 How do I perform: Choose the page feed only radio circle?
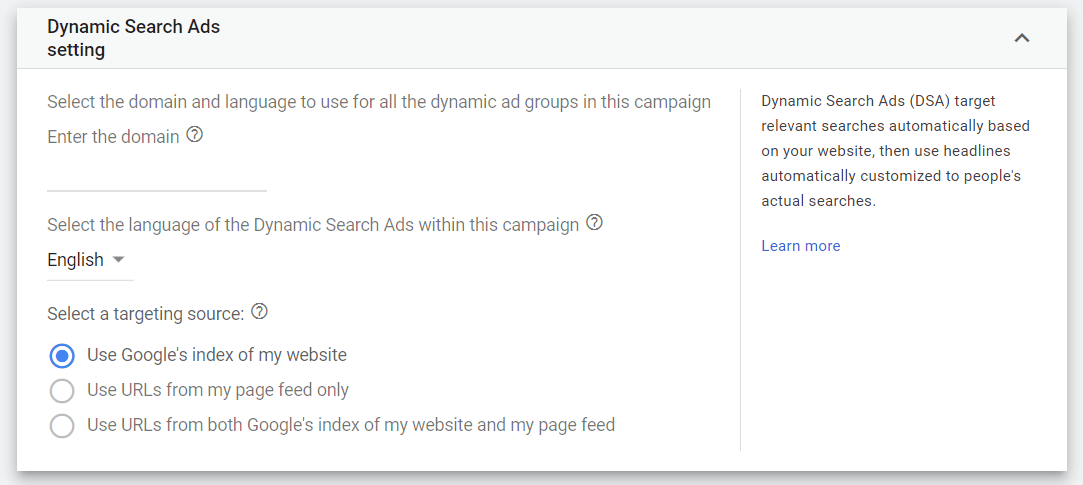click(x=62, y=391)
